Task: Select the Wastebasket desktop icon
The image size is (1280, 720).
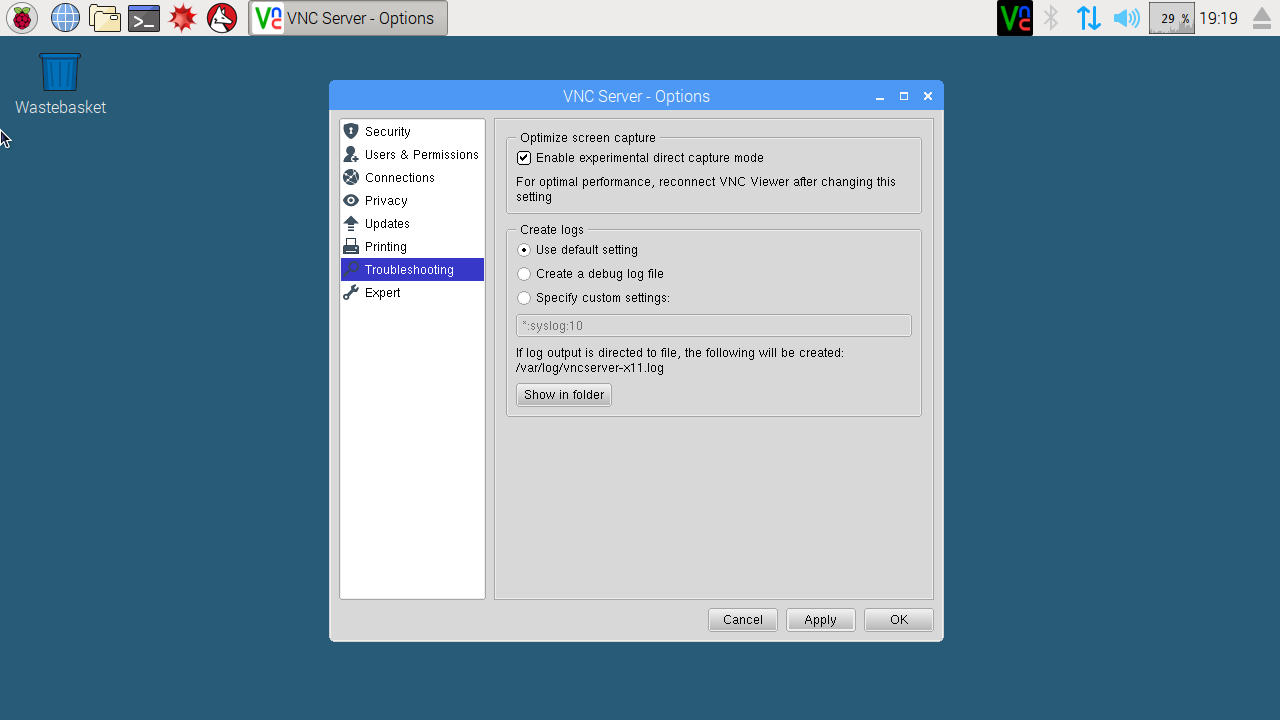Action: tap(60, 85)
